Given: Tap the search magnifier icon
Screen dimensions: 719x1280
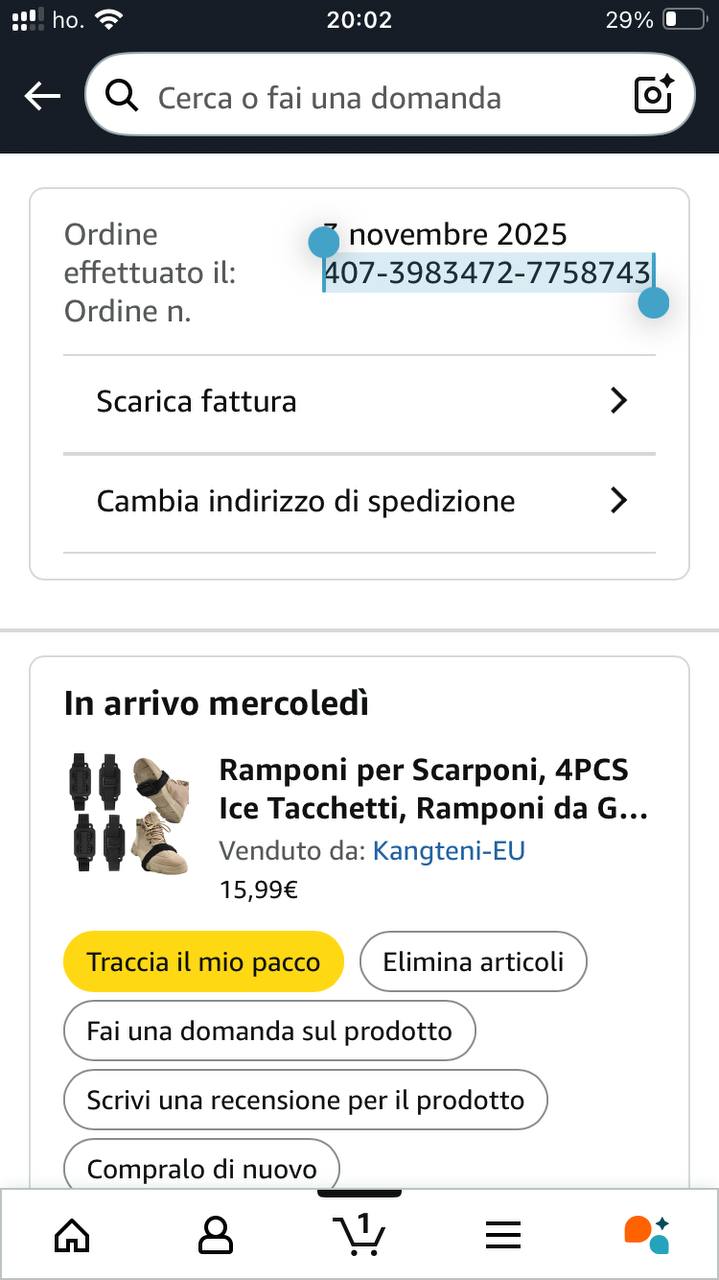Looking at the screenshot, I should [122, 96].
